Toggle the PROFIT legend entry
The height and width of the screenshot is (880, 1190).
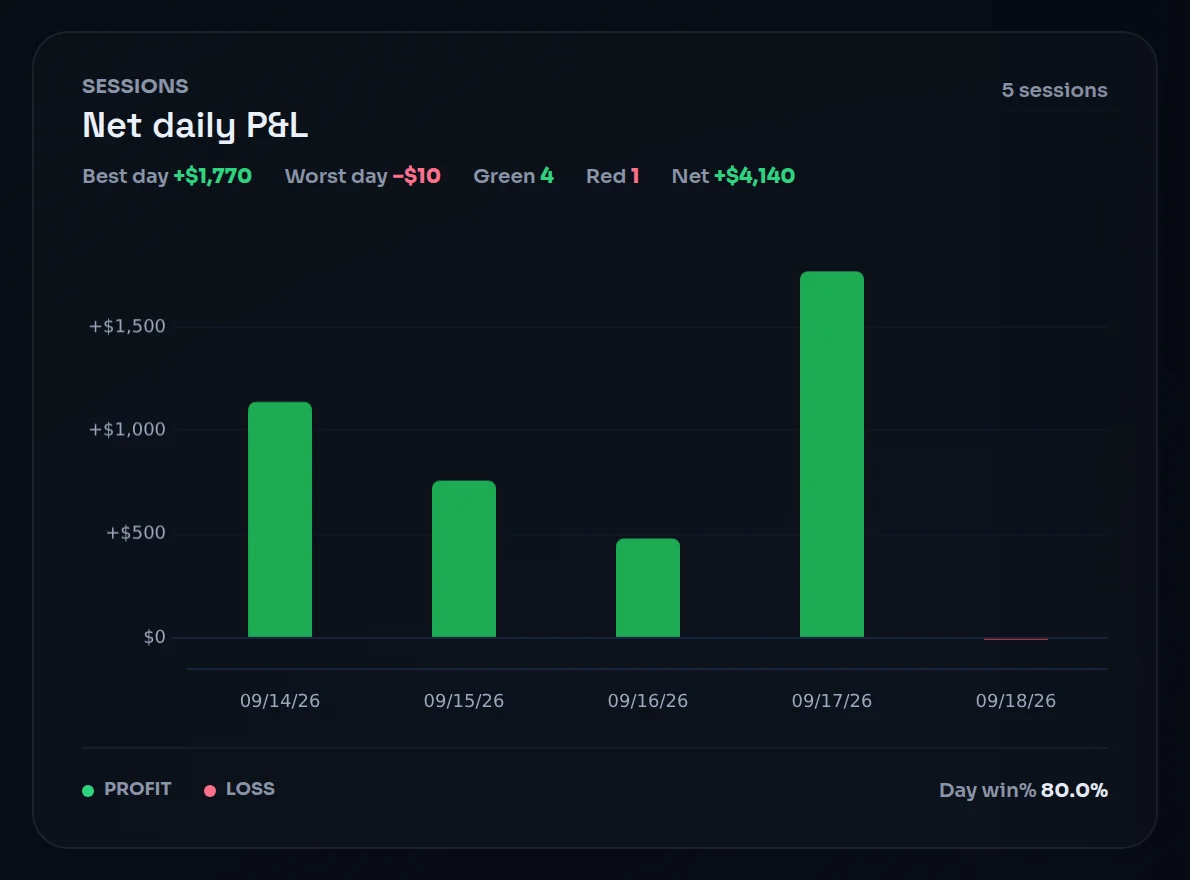click(127, 789)
